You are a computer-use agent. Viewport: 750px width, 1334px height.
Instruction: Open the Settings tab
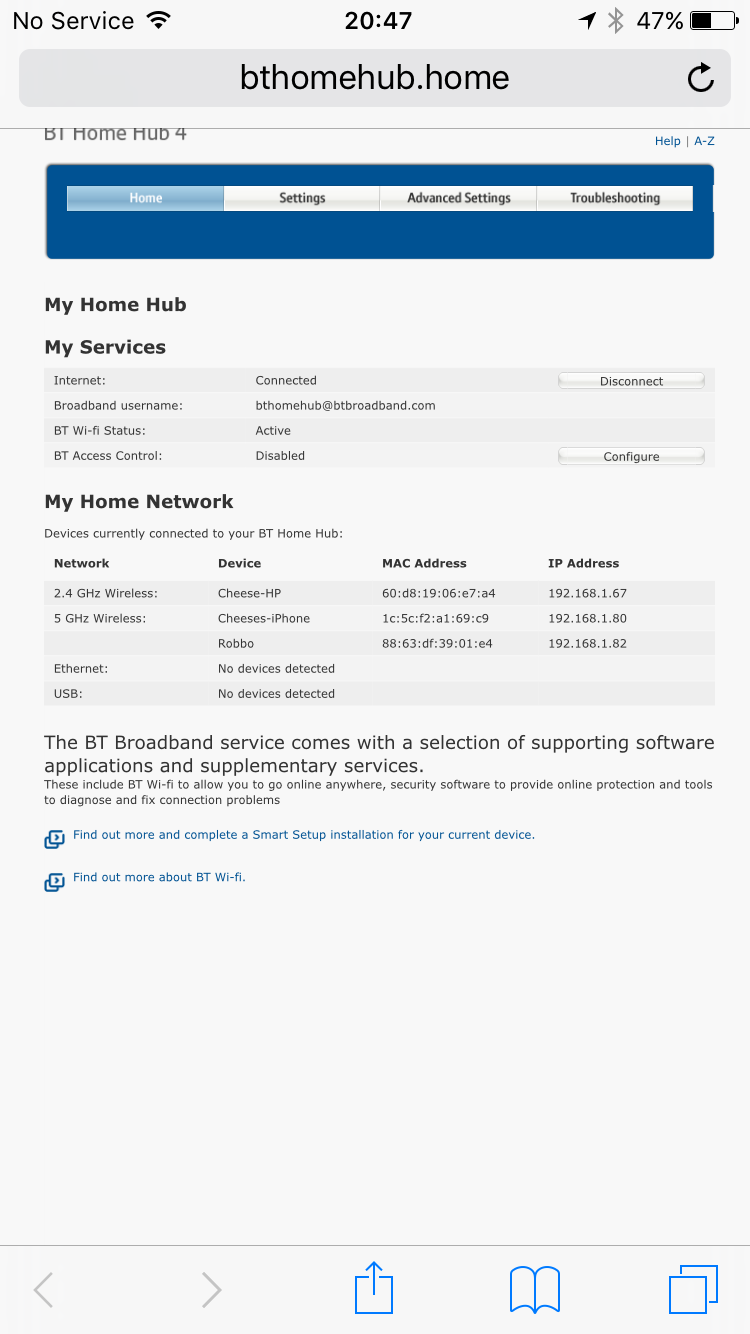coord(302,198)
